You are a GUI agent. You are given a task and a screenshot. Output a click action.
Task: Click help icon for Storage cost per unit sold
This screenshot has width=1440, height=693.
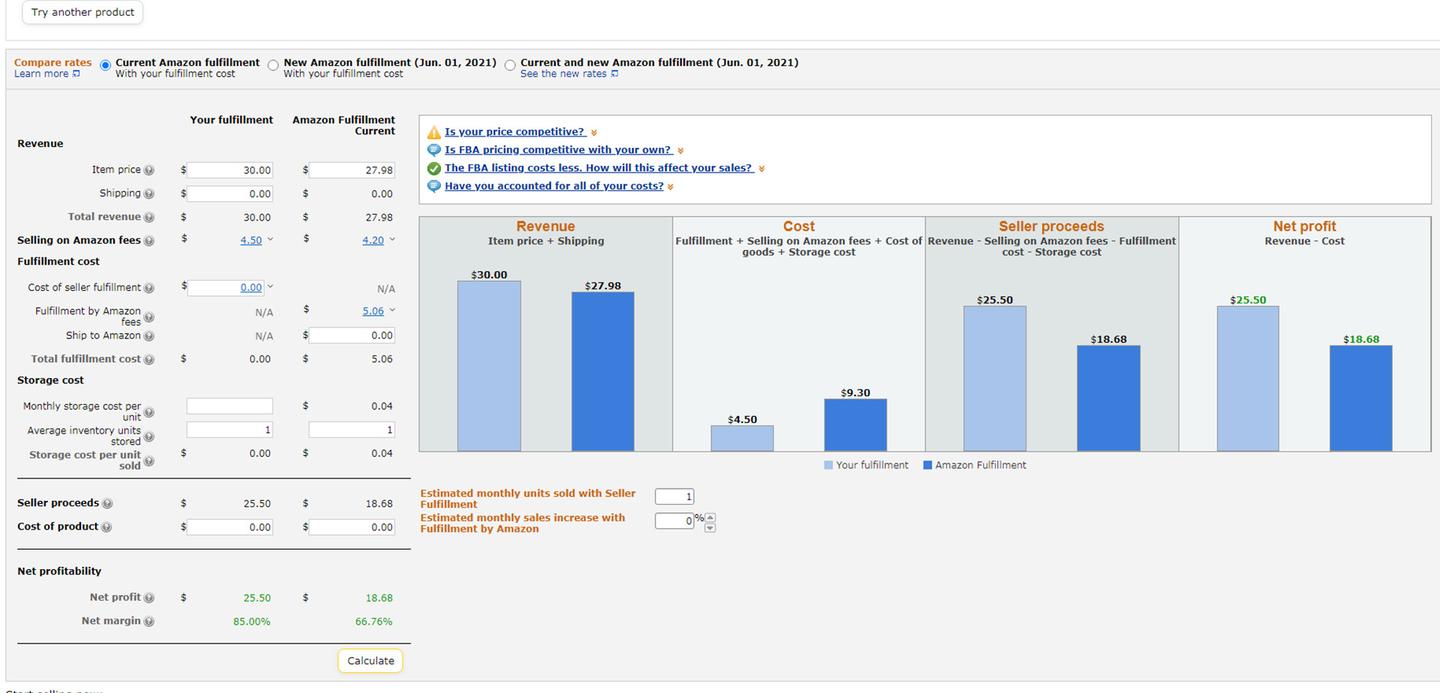coord(149,461)
